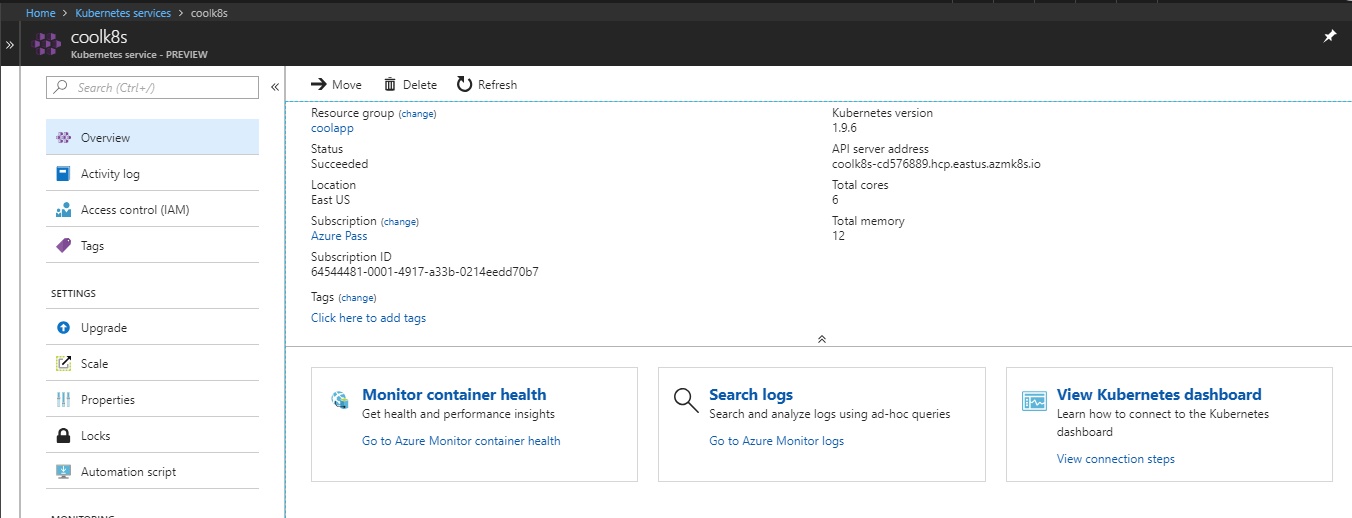Viewport: 1352px width, 518px height.
Task: Go to Azure Monitor container health link
Action: click(x=461, y=441)
